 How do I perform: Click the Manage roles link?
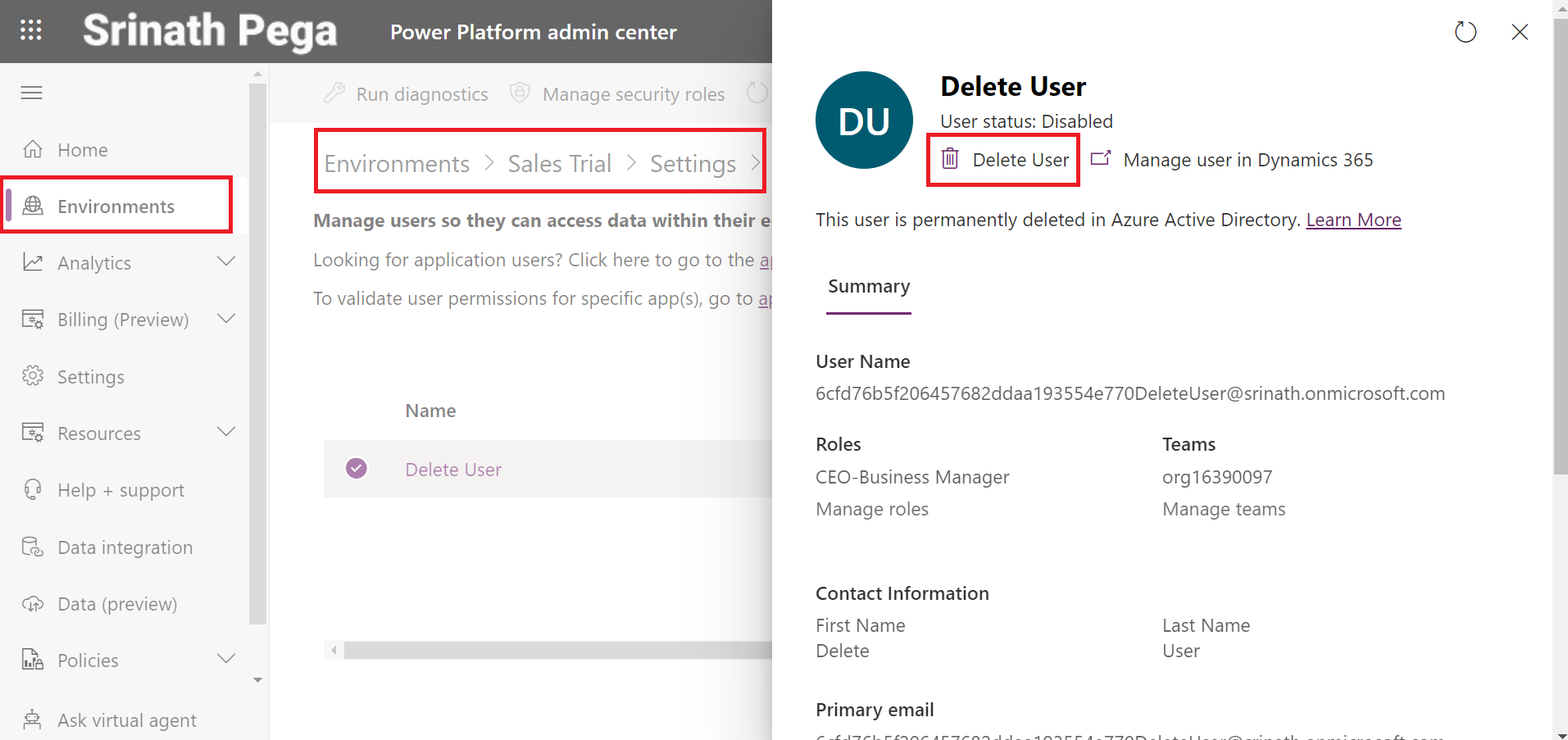click(871, 509)
